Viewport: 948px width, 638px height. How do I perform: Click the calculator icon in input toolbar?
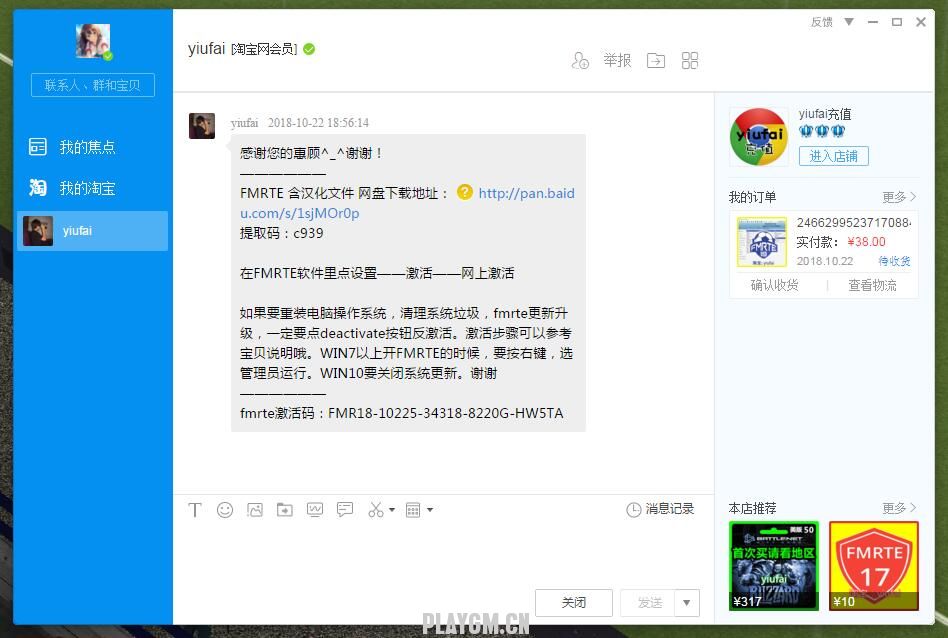point(413,510)
